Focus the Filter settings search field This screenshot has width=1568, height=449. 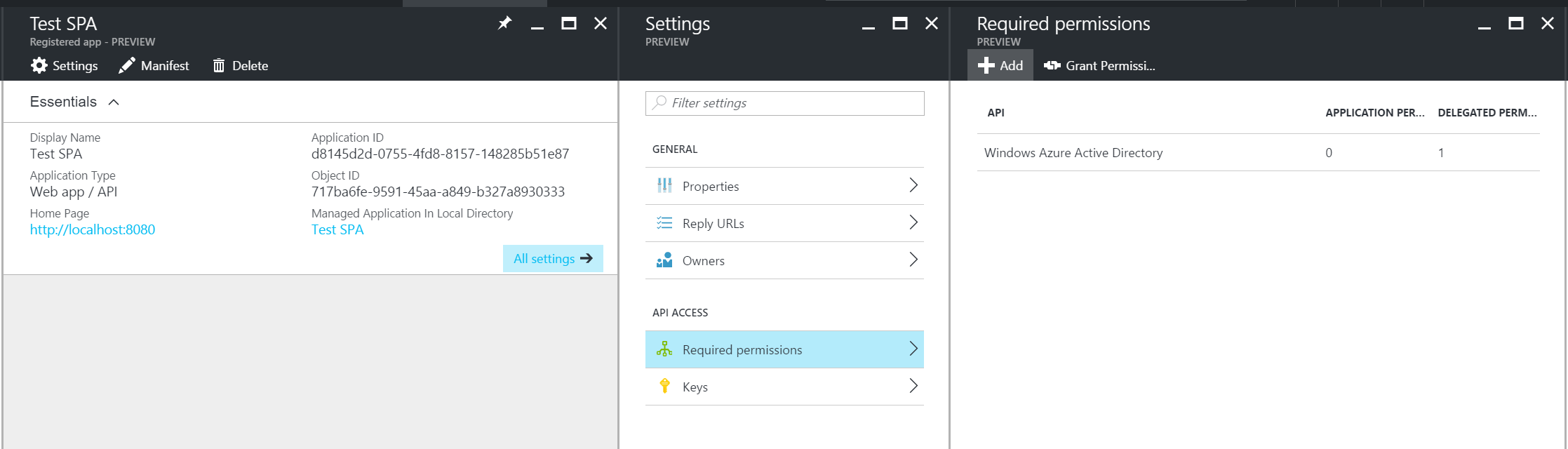784,103
